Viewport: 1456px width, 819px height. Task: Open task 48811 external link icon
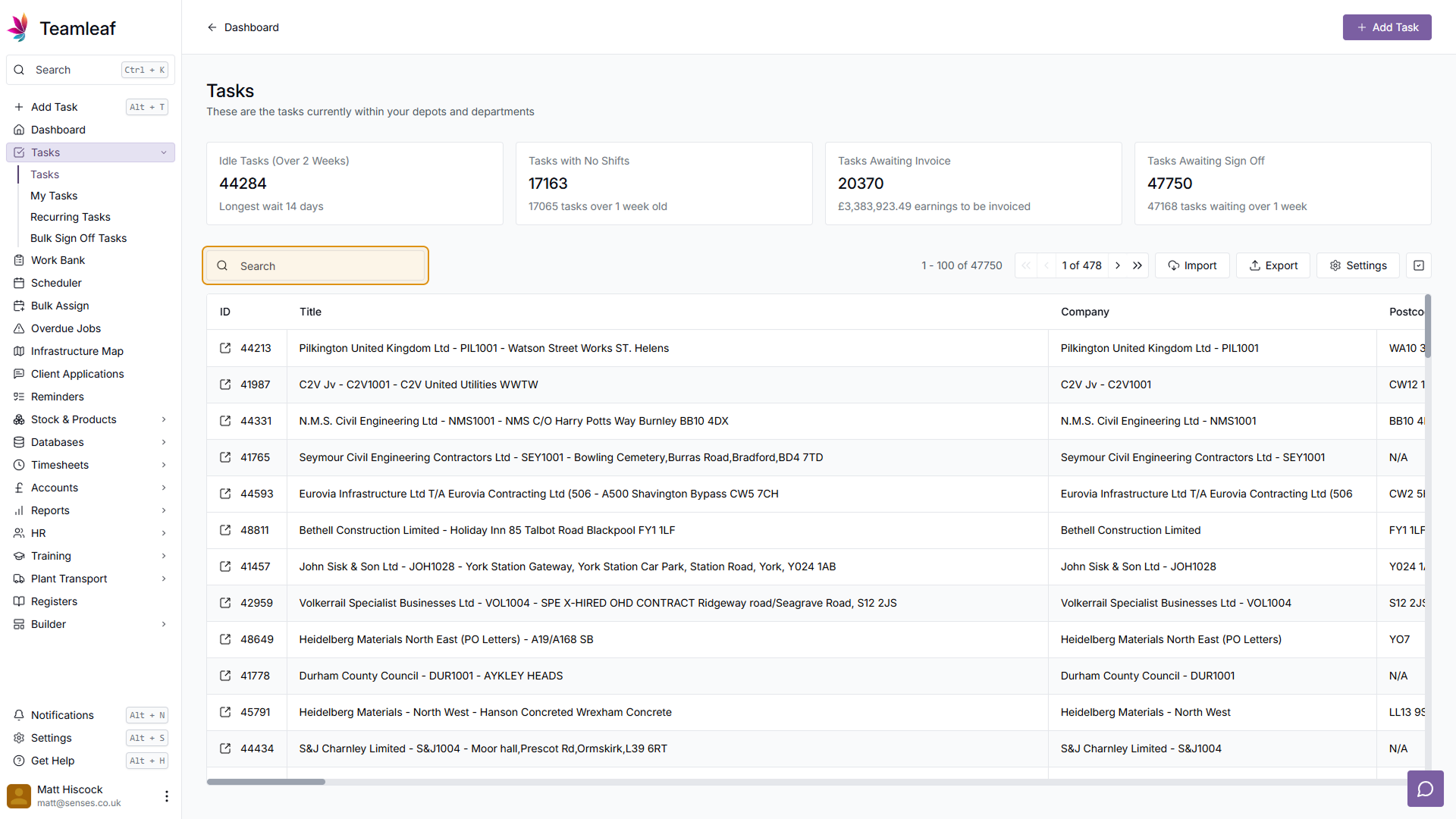click(x=225, y=530)
